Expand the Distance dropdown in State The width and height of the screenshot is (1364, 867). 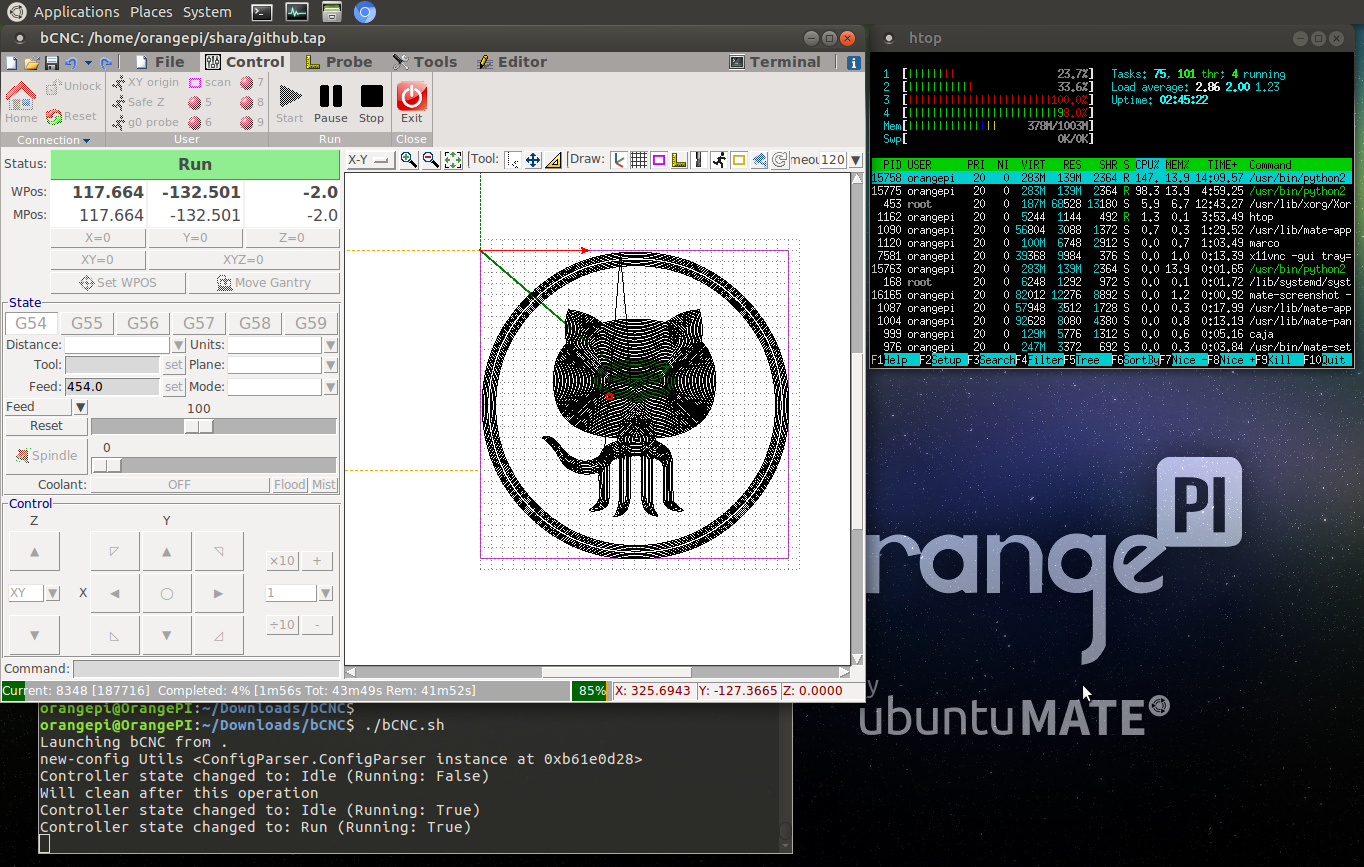(x=178, y=345)
